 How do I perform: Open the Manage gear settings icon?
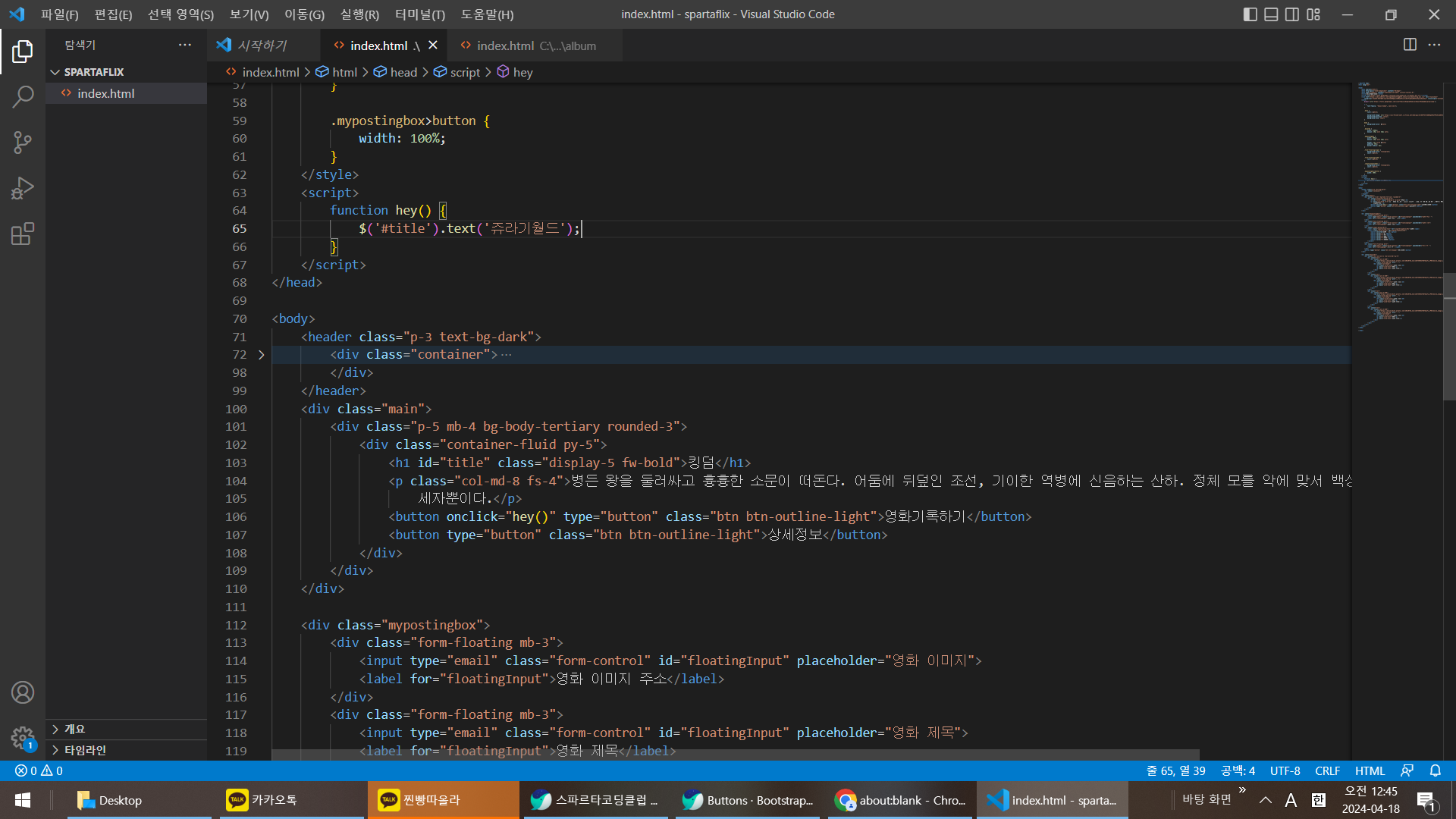coord(23,738)
